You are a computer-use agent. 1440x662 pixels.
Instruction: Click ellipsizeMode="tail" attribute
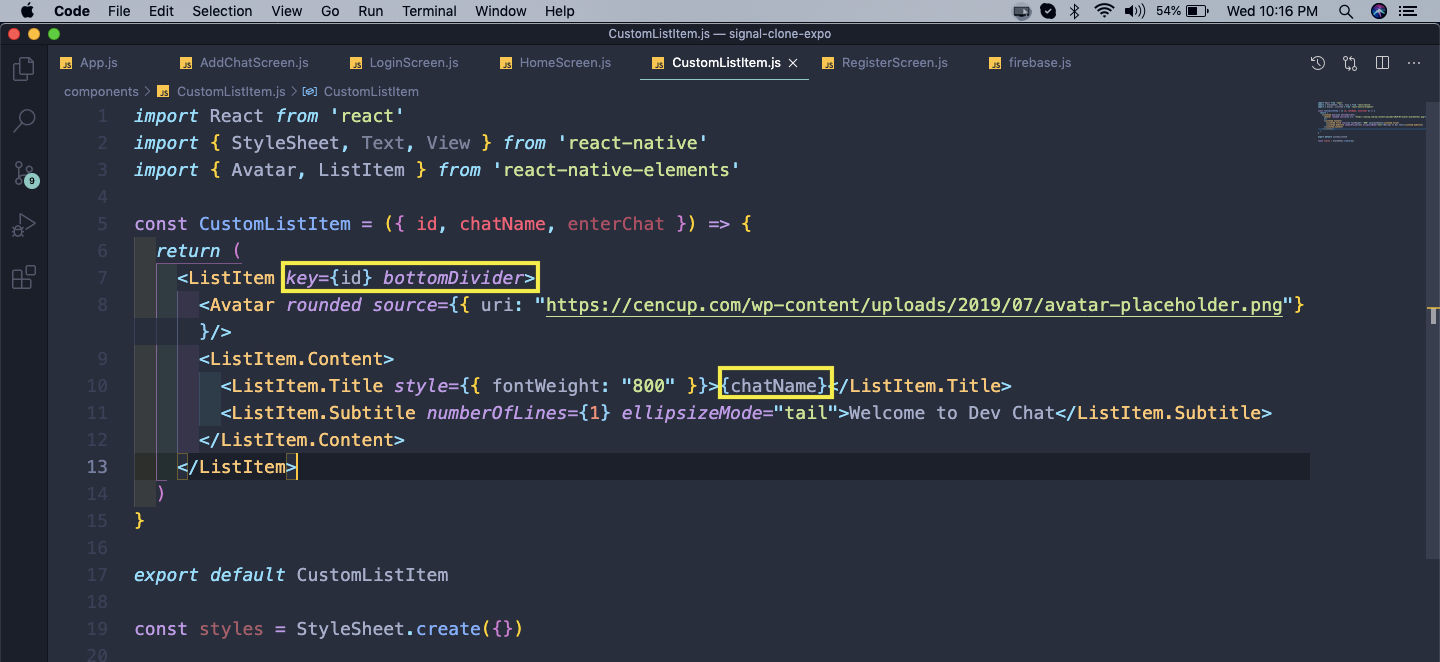(730, 413)
